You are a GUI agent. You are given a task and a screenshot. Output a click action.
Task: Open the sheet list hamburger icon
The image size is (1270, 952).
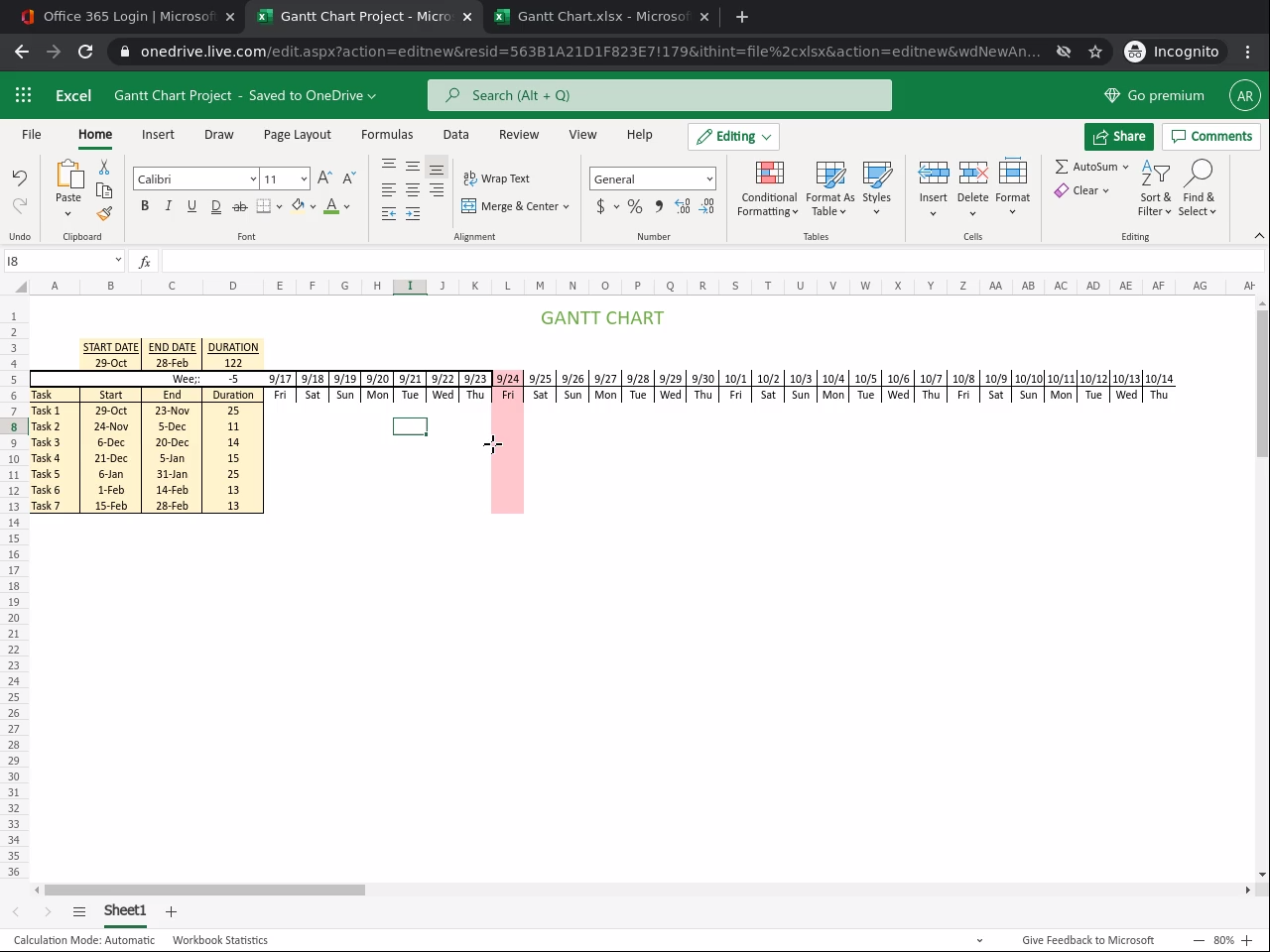[79, 911]
